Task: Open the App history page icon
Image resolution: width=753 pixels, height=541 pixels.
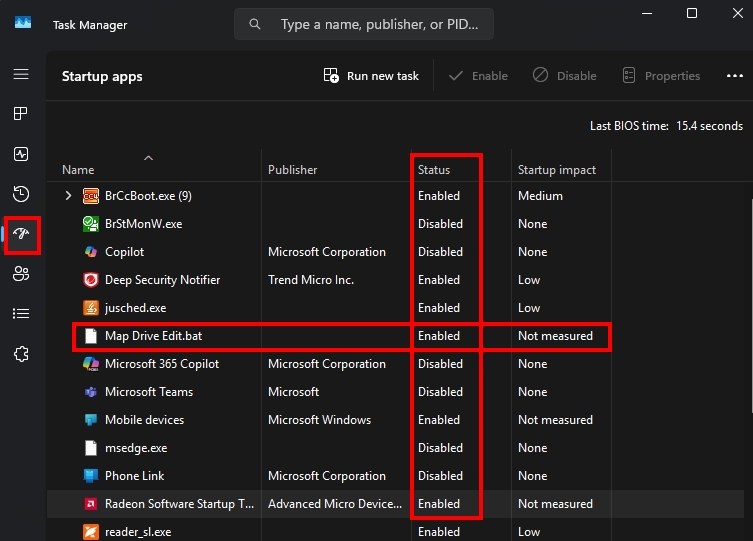Action: 21,194
